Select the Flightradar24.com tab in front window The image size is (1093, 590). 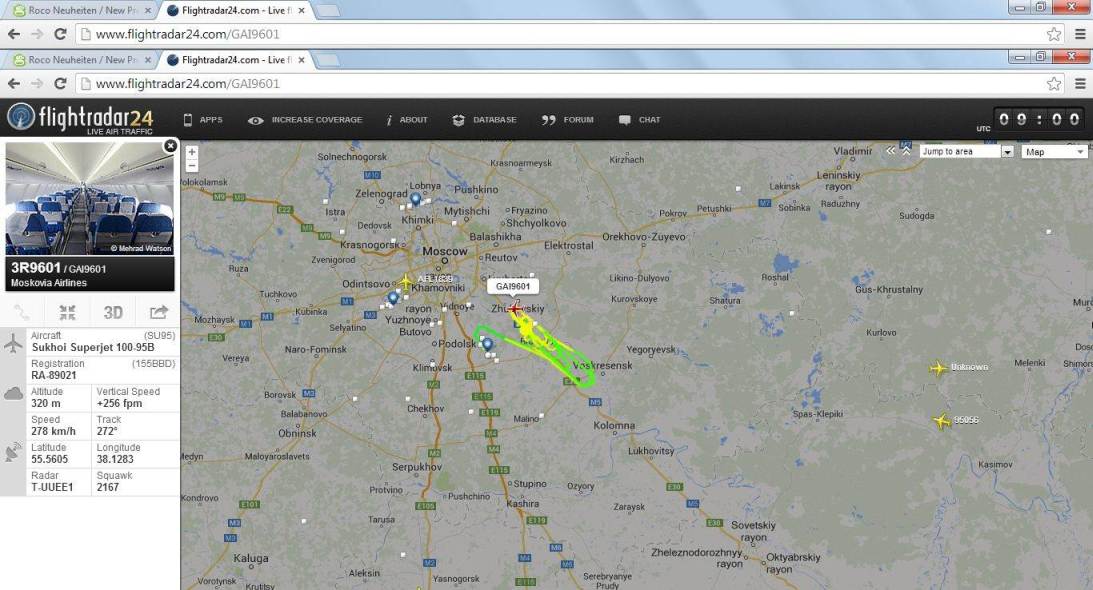coord(234,60)
